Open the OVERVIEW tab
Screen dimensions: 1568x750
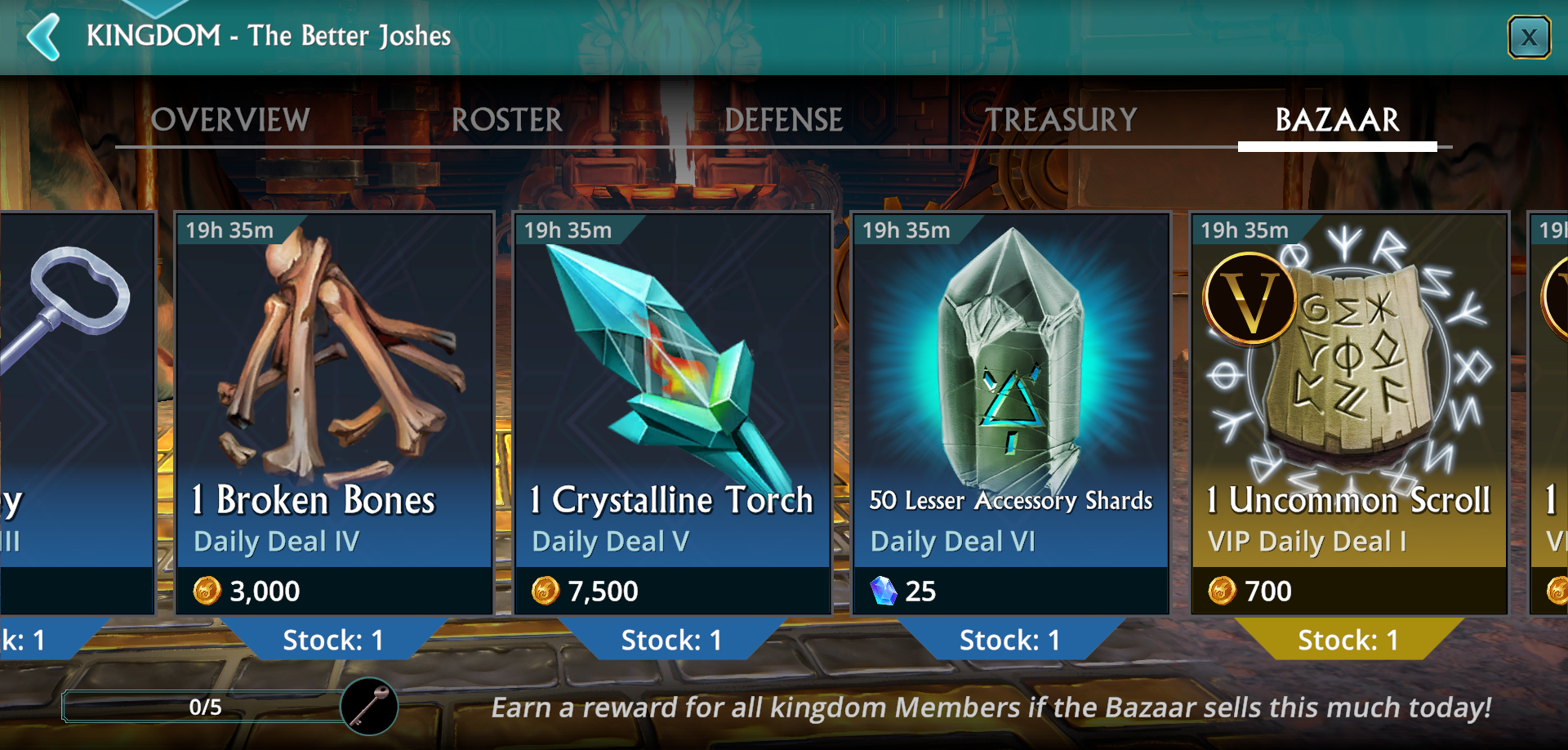[230, 120]
